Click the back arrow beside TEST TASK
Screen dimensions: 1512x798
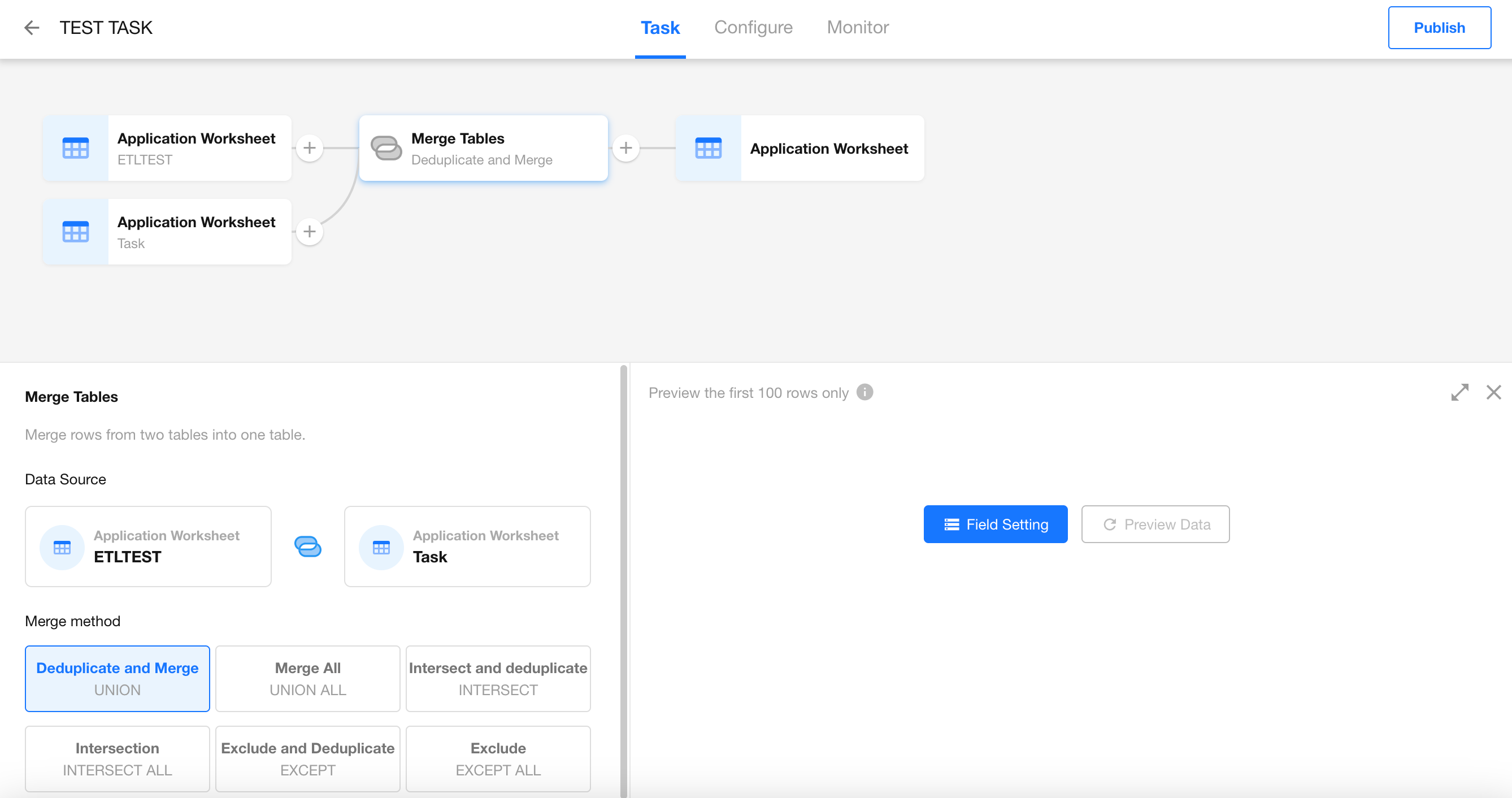tap(32, 28)
